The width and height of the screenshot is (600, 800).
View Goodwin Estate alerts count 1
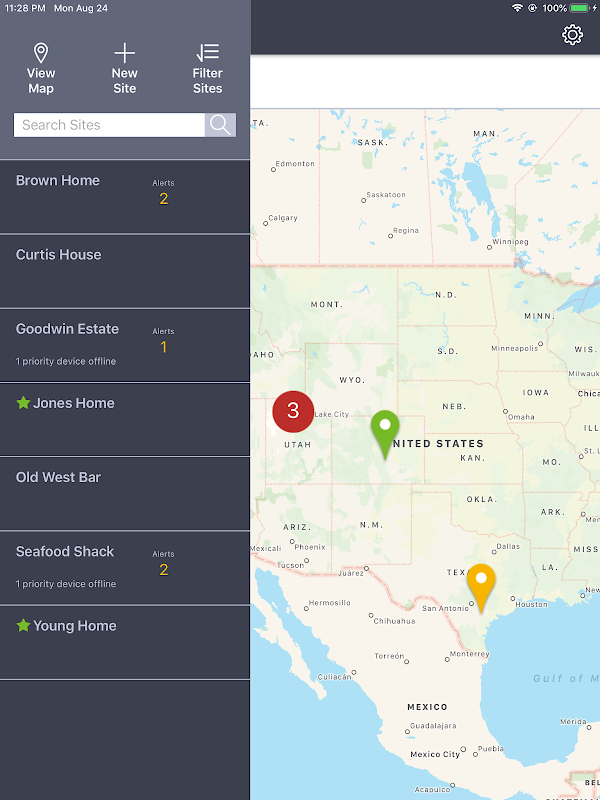[163, 347]
